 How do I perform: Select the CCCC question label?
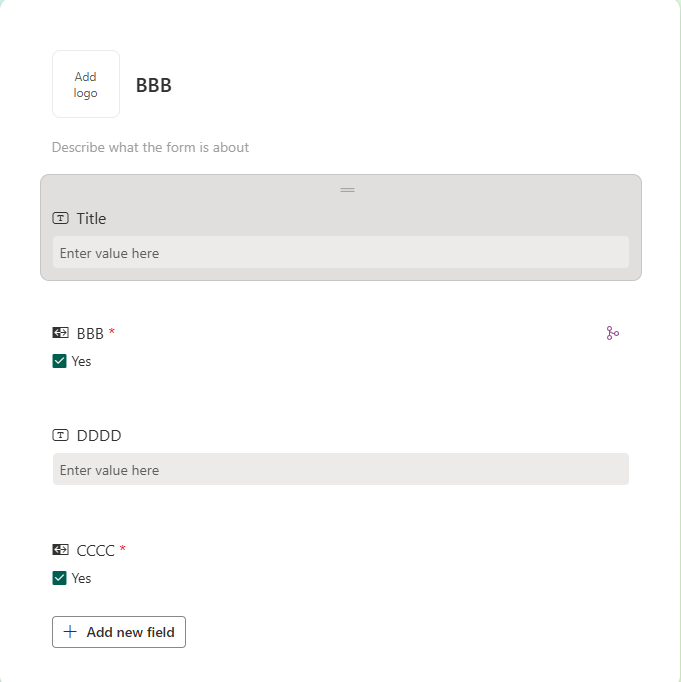tap(95, 551)
